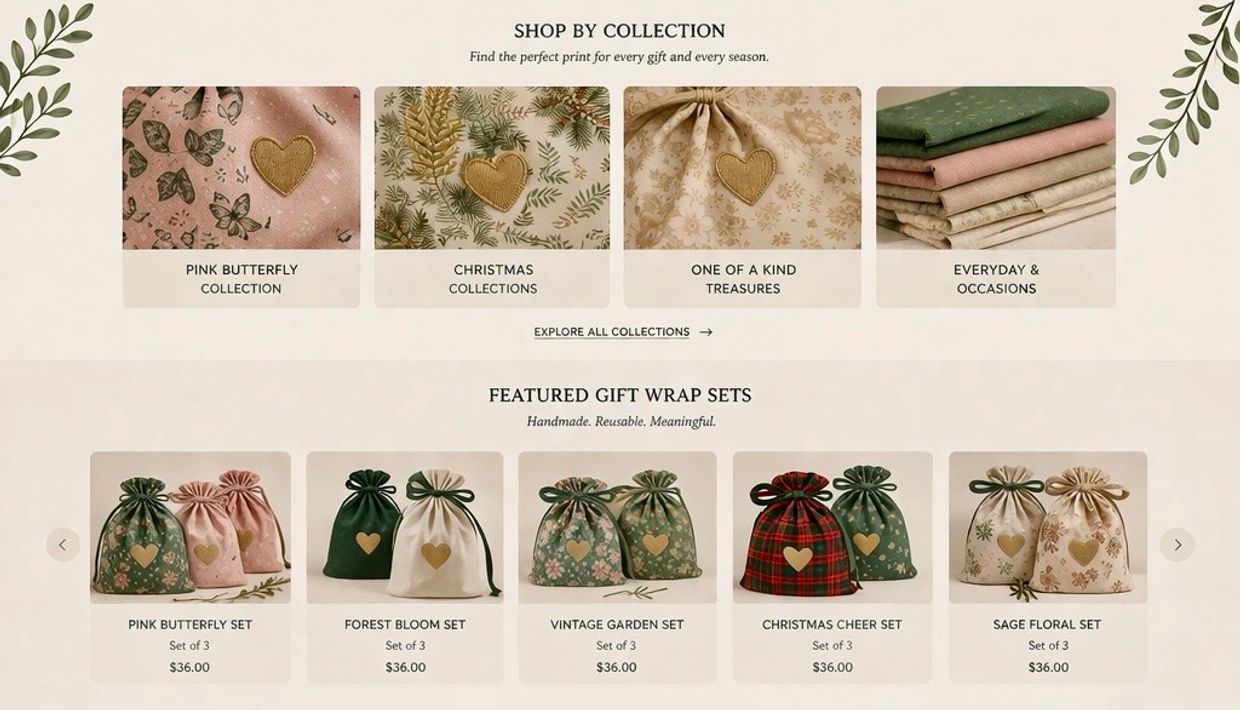Click the Forest Bloom Set title
The width and height of the screenshot is (1240, 710).
(405, 625)
